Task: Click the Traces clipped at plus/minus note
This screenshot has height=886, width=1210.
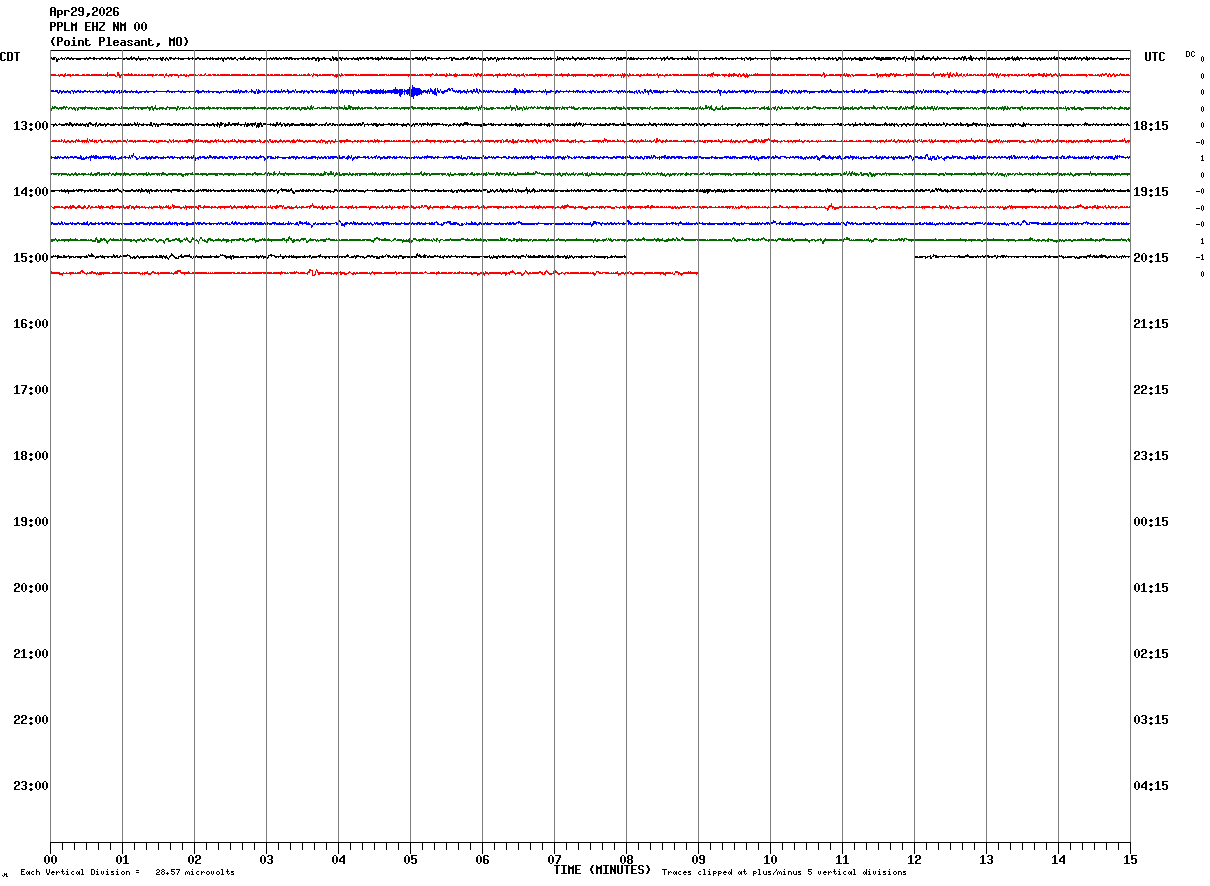Action: (x=784, y=873)
